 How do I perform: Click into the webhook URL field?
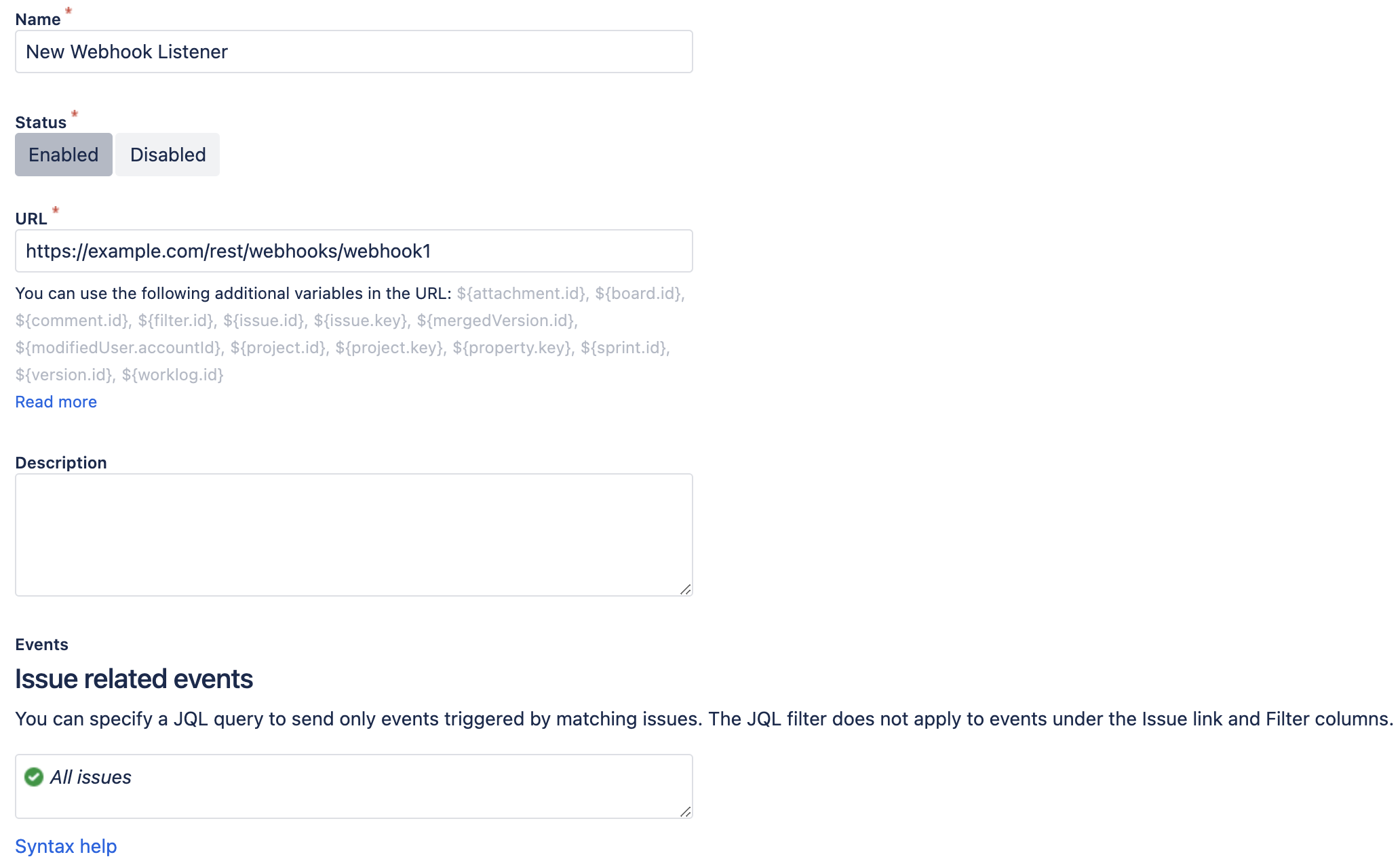[x=353, y=251]
